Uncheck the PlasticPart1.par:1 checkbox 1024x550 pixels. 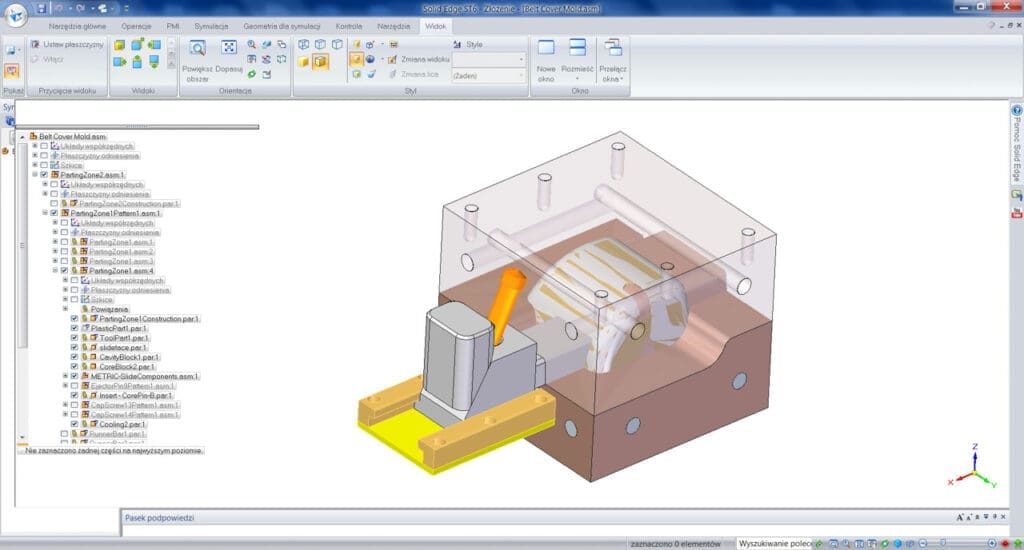tap(75, 328)
